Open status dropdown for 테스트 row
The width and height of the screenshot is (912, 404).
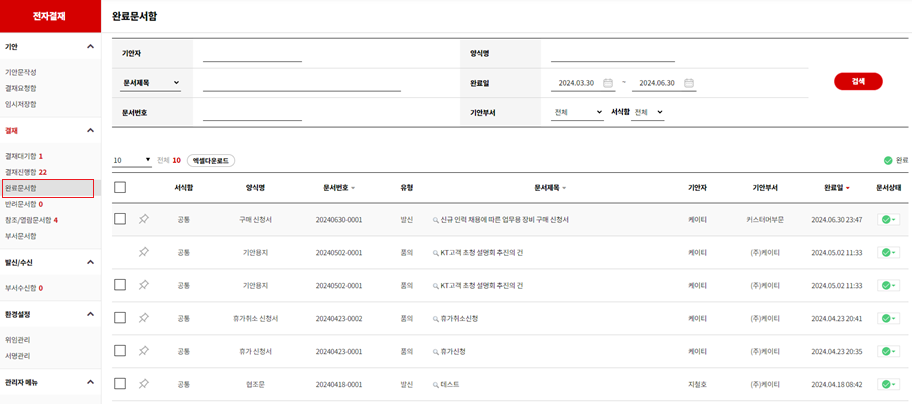click(x=888, y=384)
